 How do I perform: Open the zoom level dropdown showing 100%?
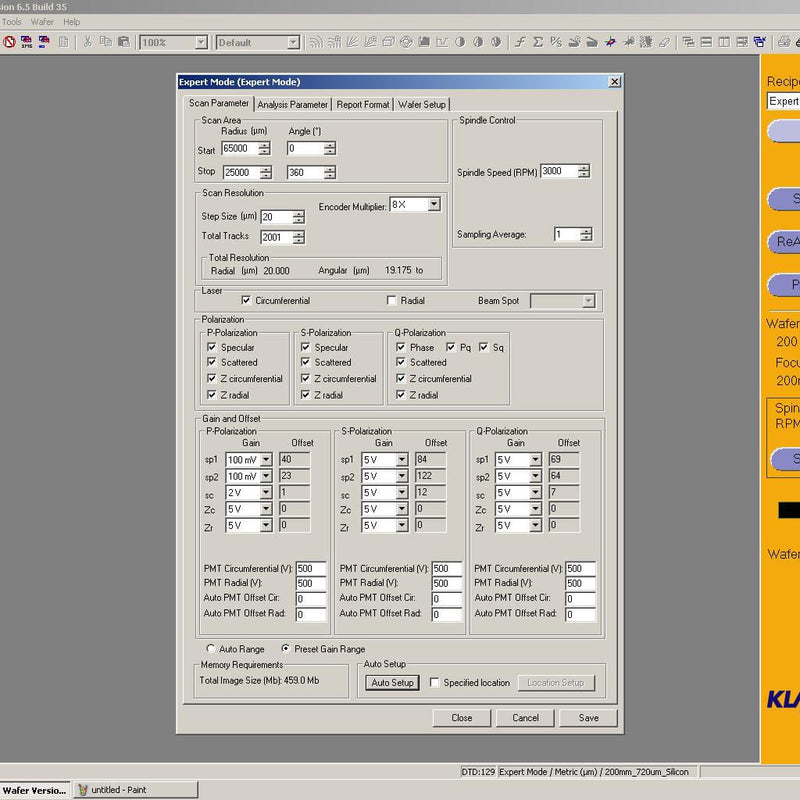[x=200, y=42]
